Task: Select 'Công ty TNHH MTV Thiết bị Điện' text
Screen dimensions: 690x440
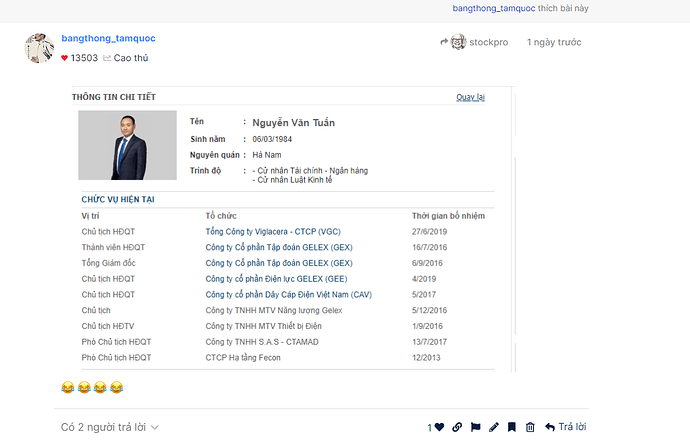Action: coord(264,326)
